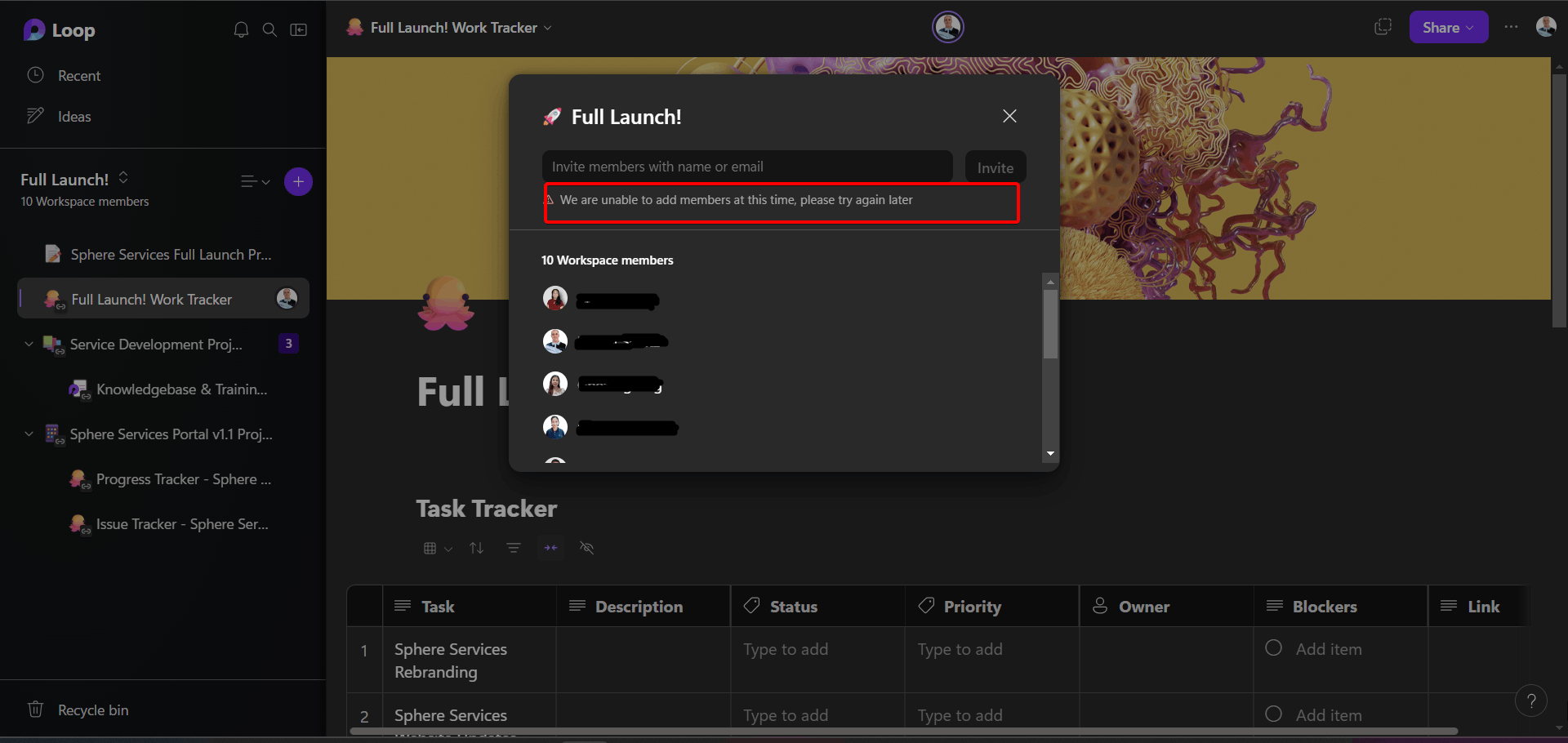The height and width of the screenshot is (743, 1568).
Task: Click the members list scrollbar thumb
Action: click(1050, 324)
